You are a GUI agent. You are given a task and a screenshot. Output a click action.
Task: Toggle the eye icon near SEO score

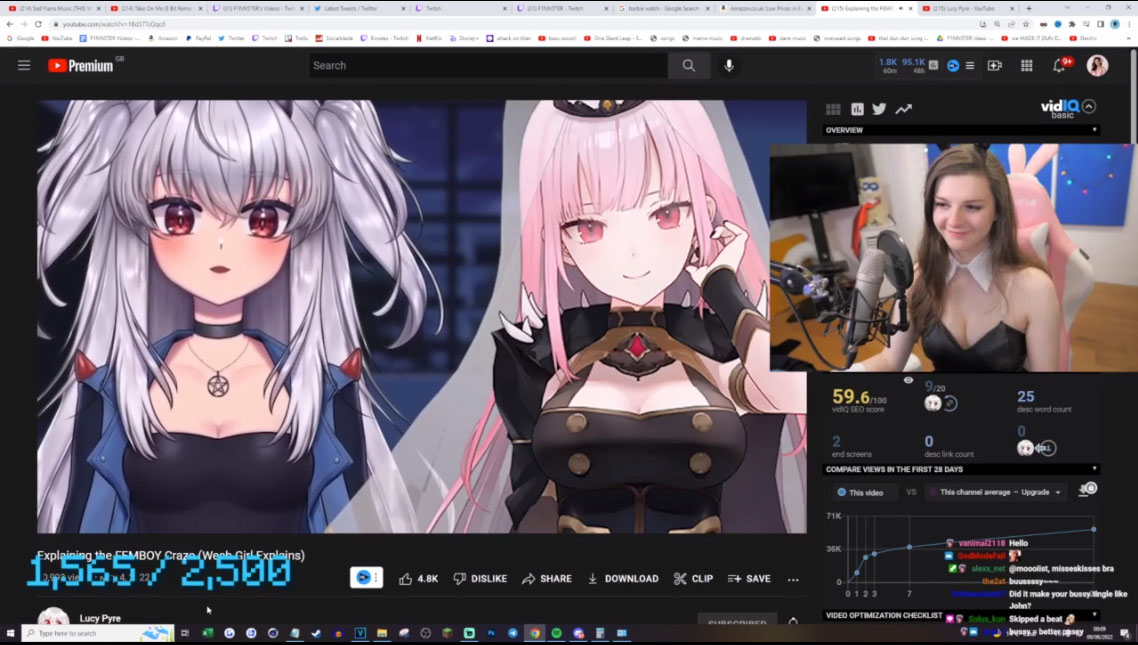tap(908, 380)
